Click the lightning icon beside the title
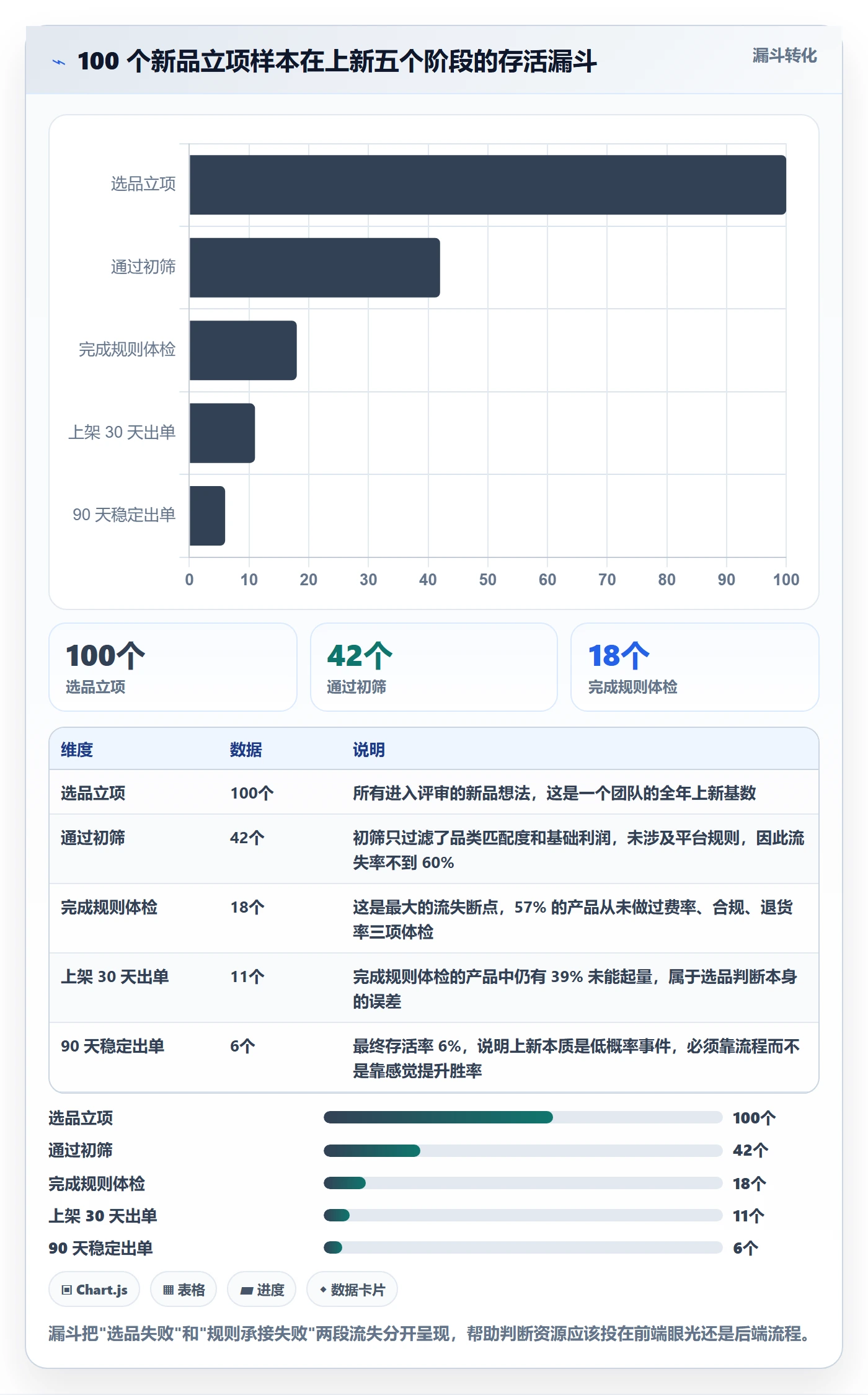Viewport: 868px width, 1395px height. pos(59,62)
